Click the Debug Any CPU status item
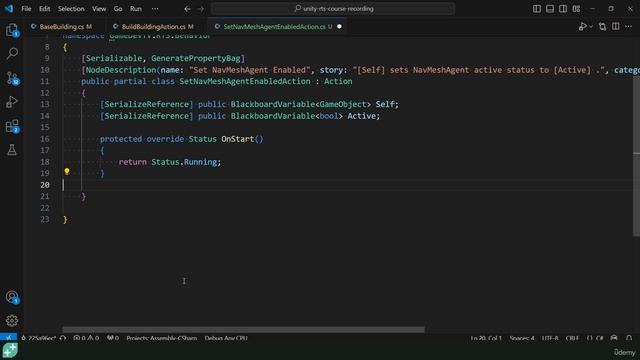This screenshot has width=640, height=360. [x=226, y=338]
